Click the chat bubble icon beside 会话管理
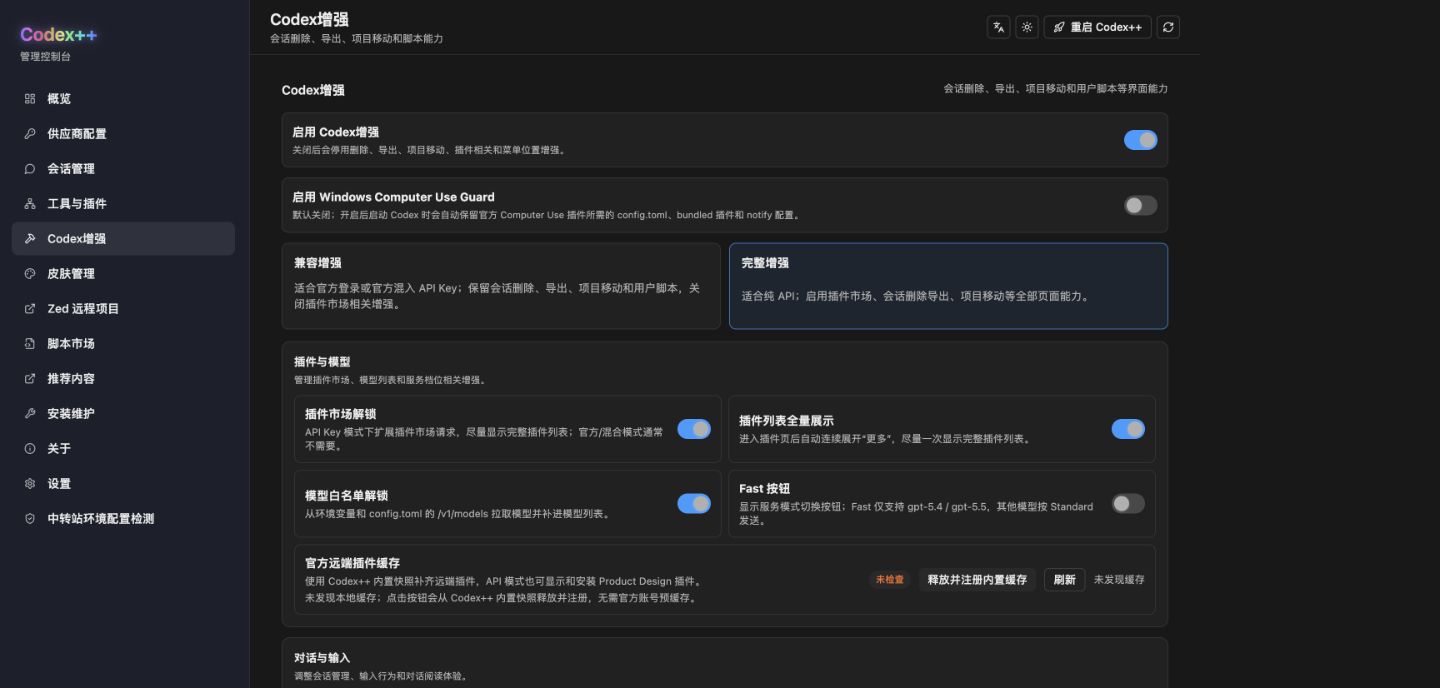This screenshot has height=688, width=1440. click(30, 169)
